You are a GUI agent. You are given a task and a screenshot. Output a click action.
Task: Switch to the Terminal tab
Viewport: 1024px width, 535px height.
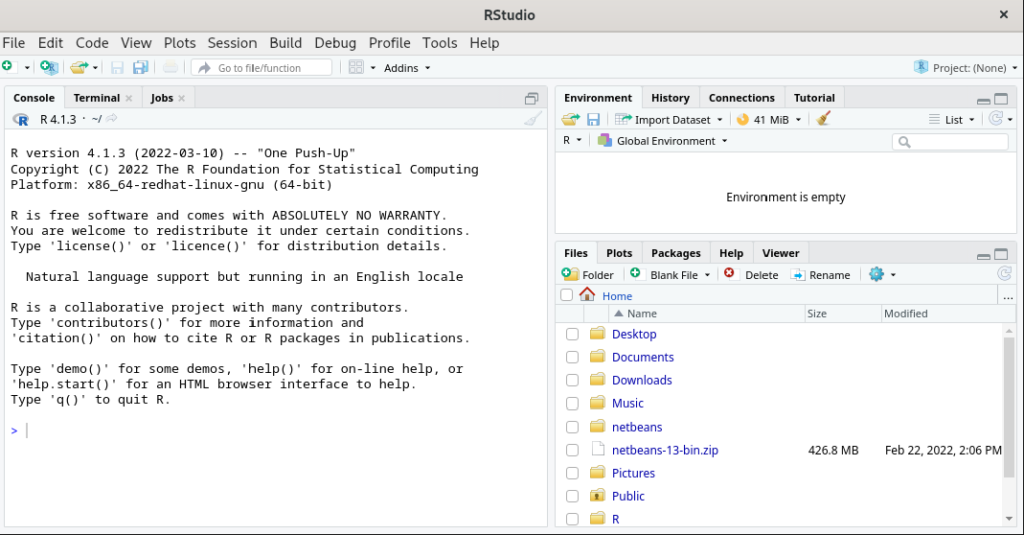(97, 98)
